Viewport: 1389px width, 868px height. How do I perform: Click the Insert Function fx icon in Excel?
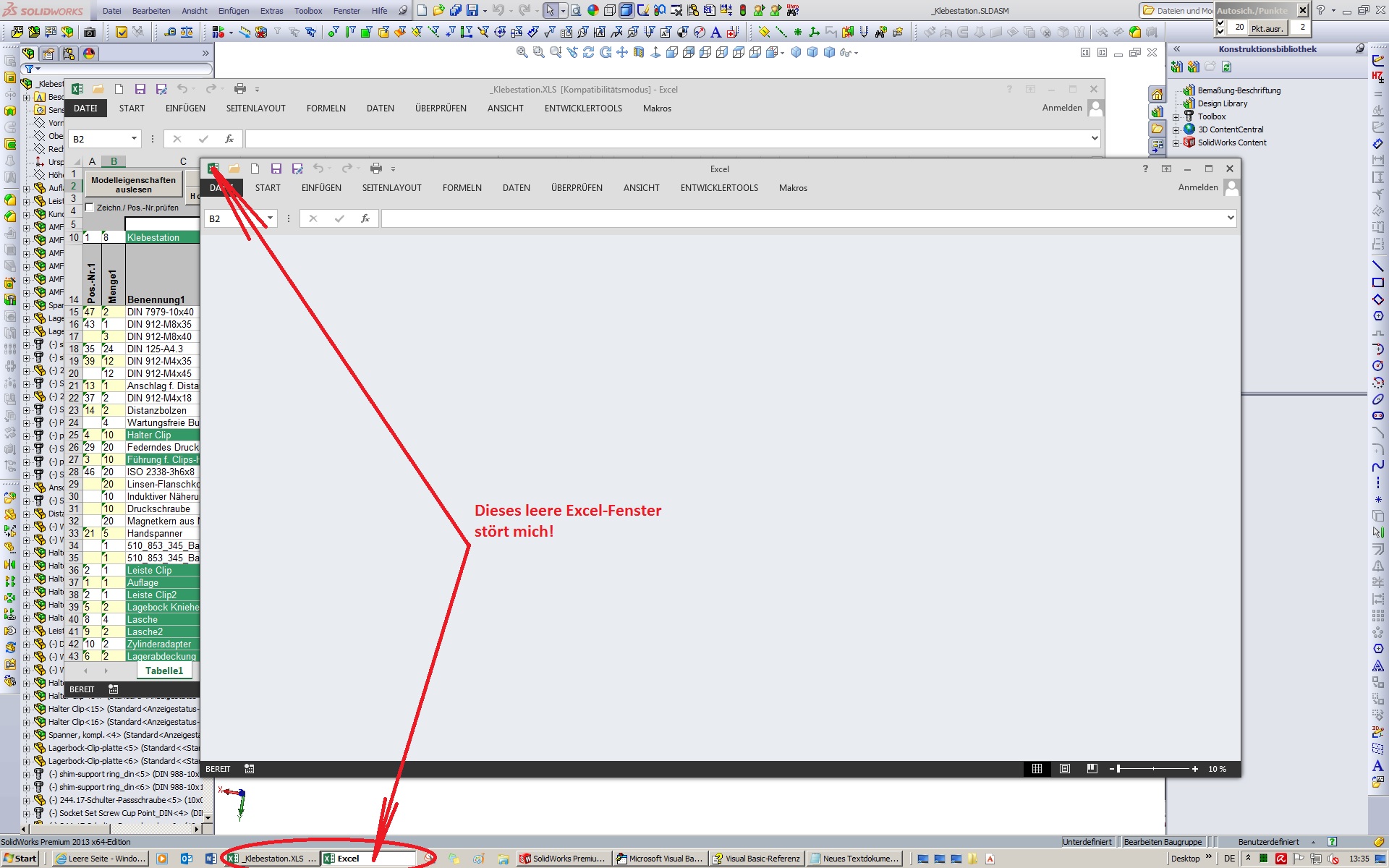[365, 218]
